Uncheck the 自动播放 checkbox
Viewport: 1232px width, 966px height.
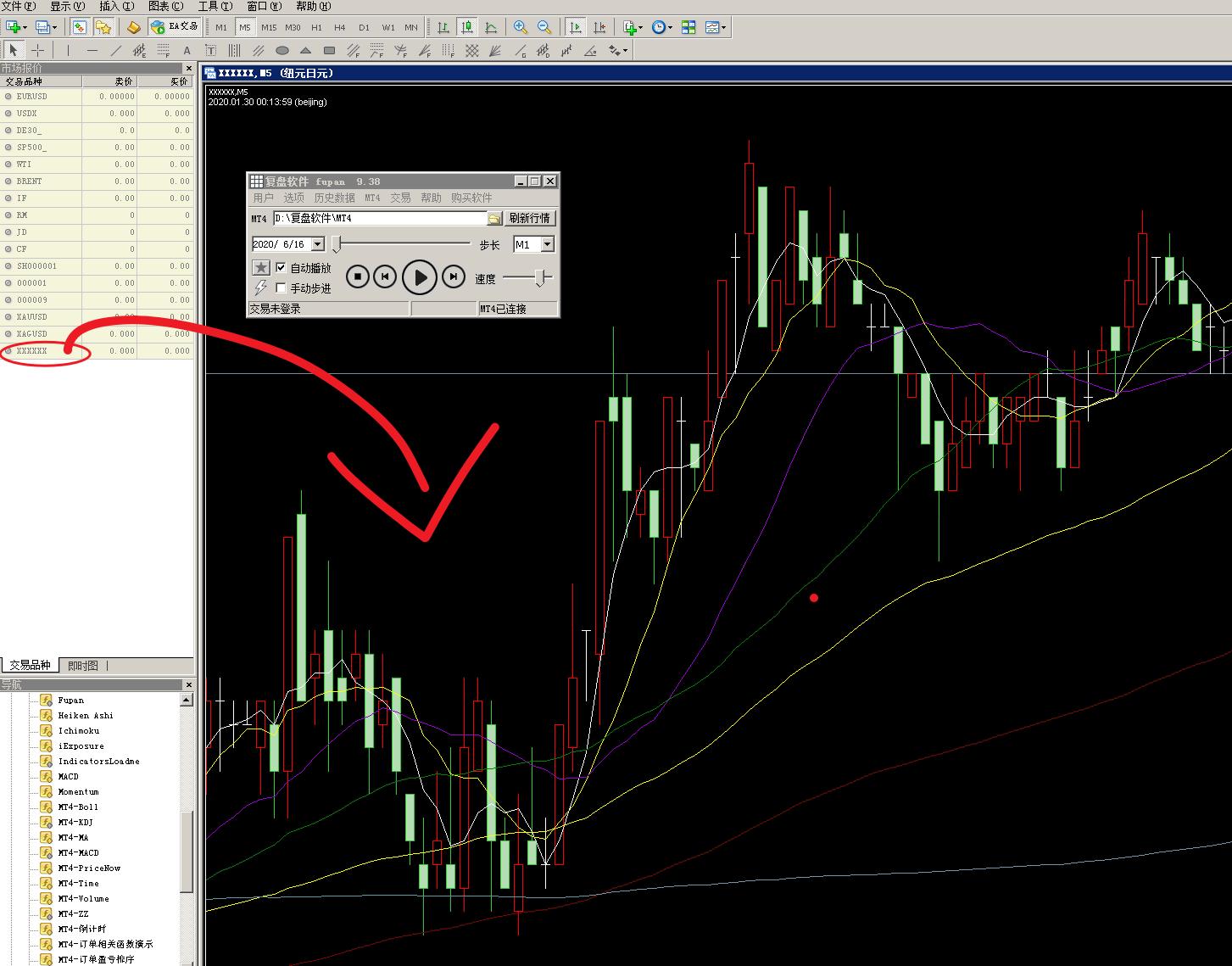coord(282,268)
